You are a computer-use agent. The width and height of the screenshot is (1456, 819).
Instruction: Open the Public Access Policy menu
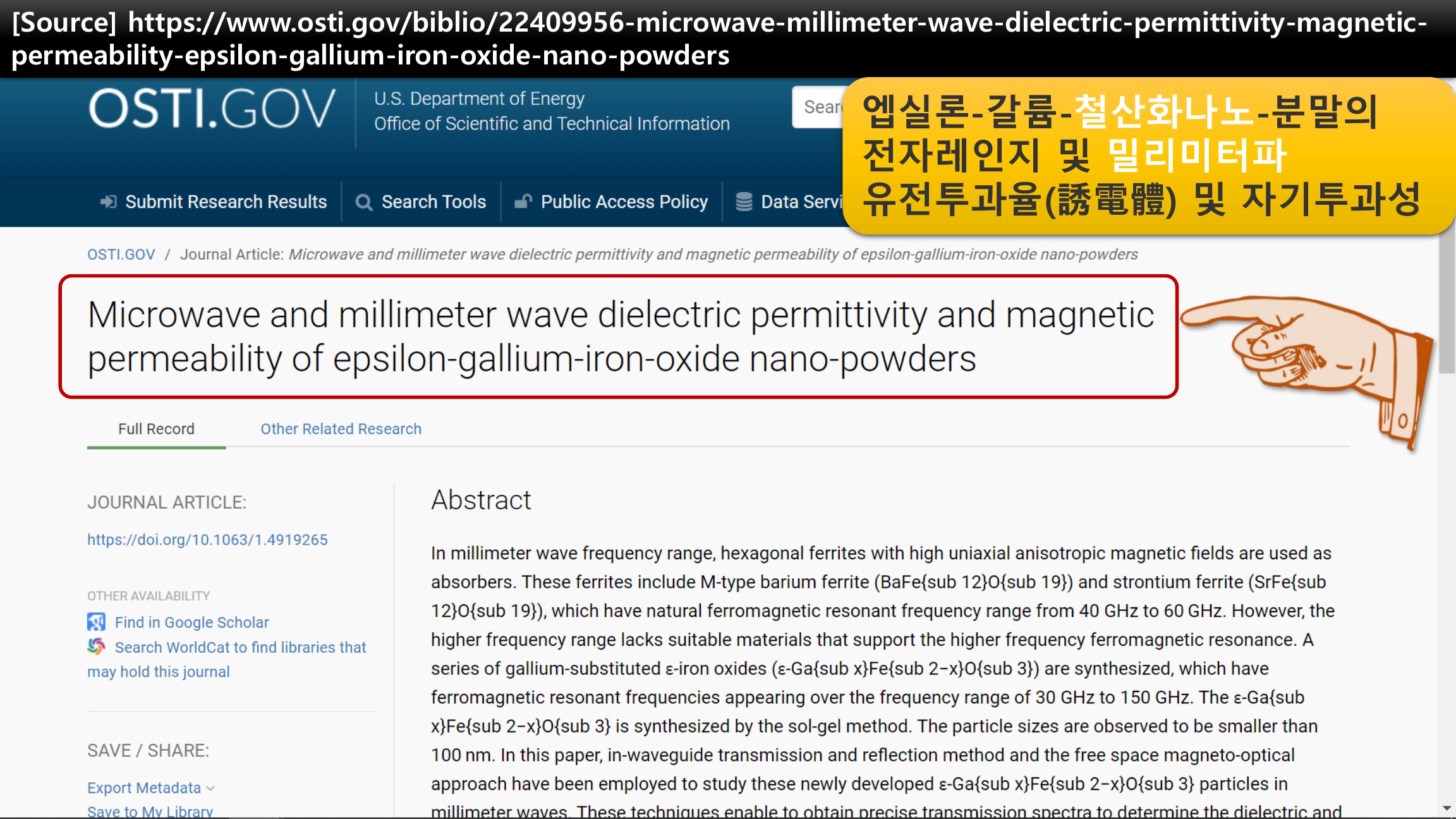(624, 202)
